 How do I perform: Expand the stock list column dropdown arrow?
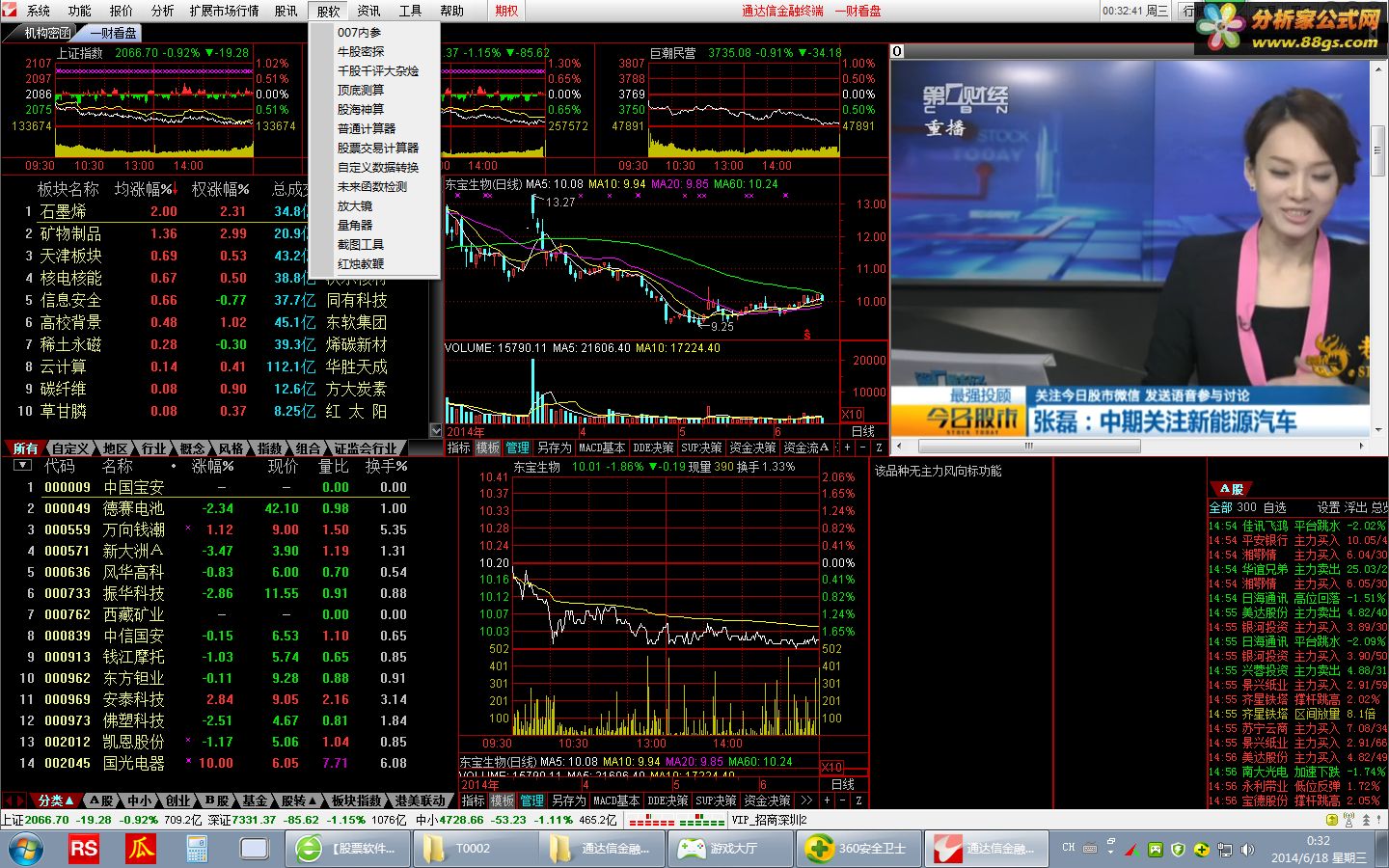point(22,466)
